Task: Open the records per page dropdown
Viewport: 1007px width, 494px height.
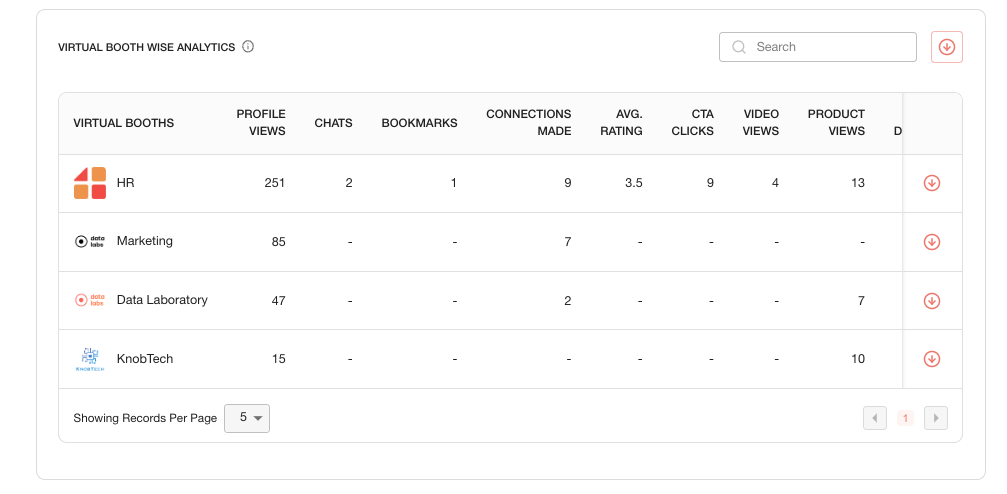Action: pos(247,418)
